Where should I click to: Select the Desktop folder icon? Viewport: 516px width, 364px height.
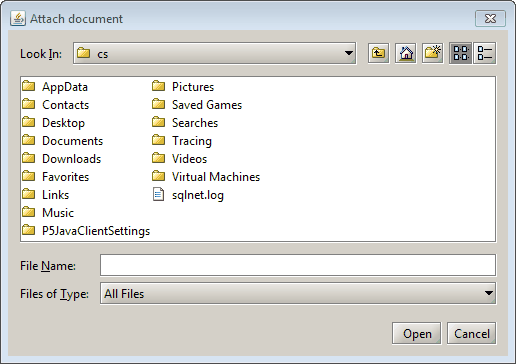pos(29,122)
